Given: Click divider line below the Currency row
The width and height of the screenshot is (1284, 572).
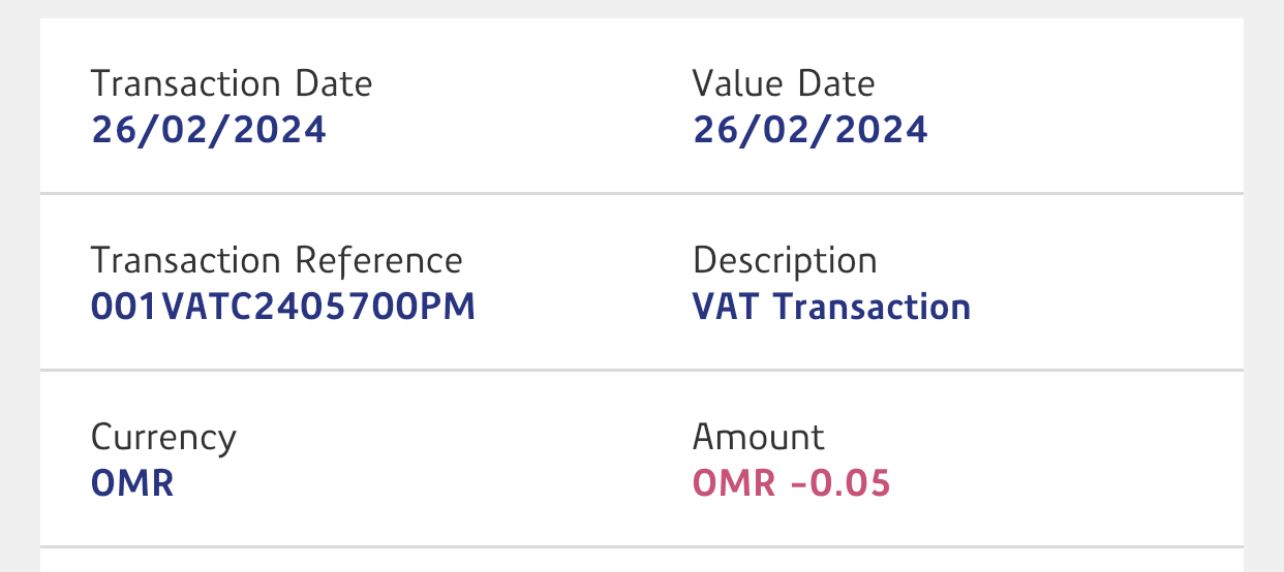Looking at the screenshot, I should 641,547.
